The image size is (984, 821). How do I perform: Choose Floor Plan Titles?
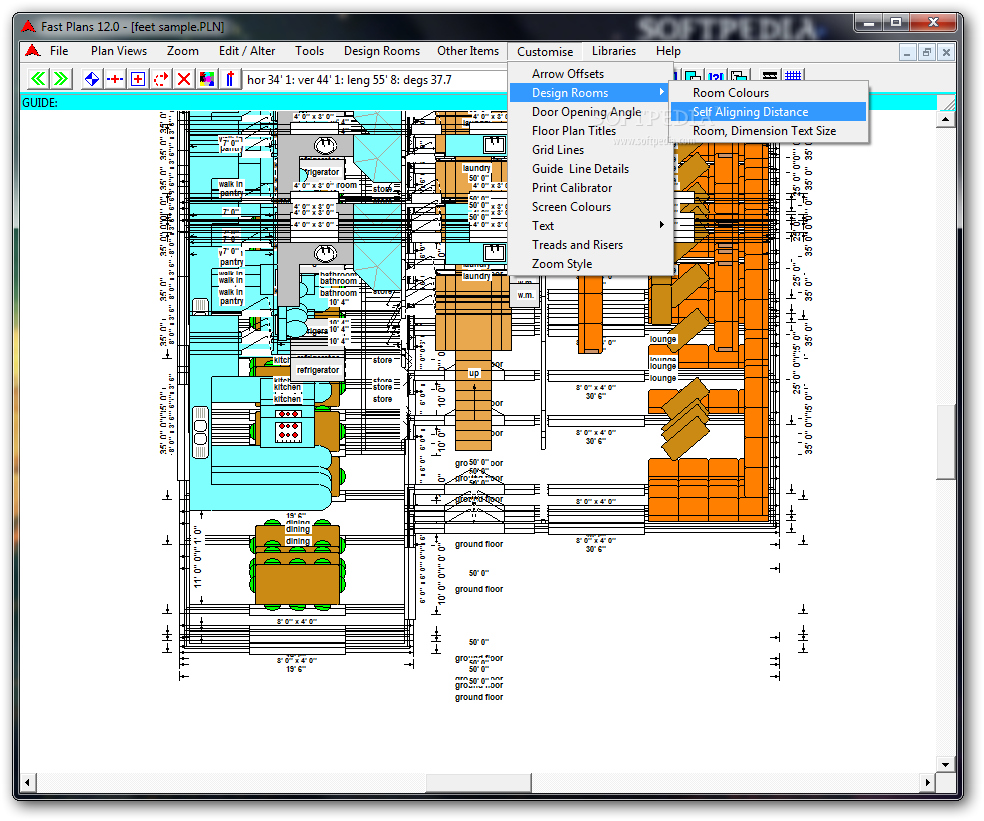point(591,131)
